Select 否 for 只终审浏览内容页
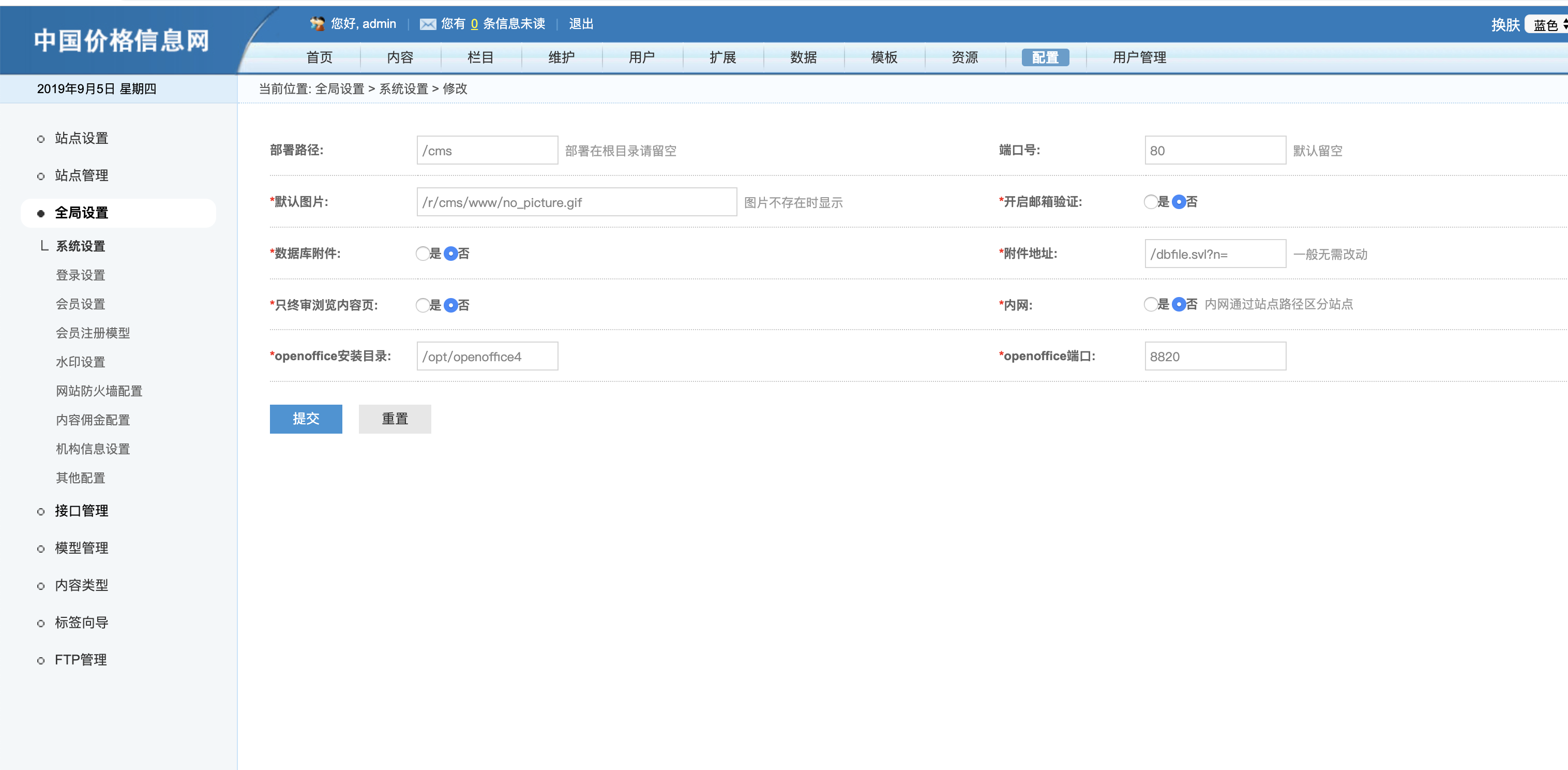 (x=450, y=306)
